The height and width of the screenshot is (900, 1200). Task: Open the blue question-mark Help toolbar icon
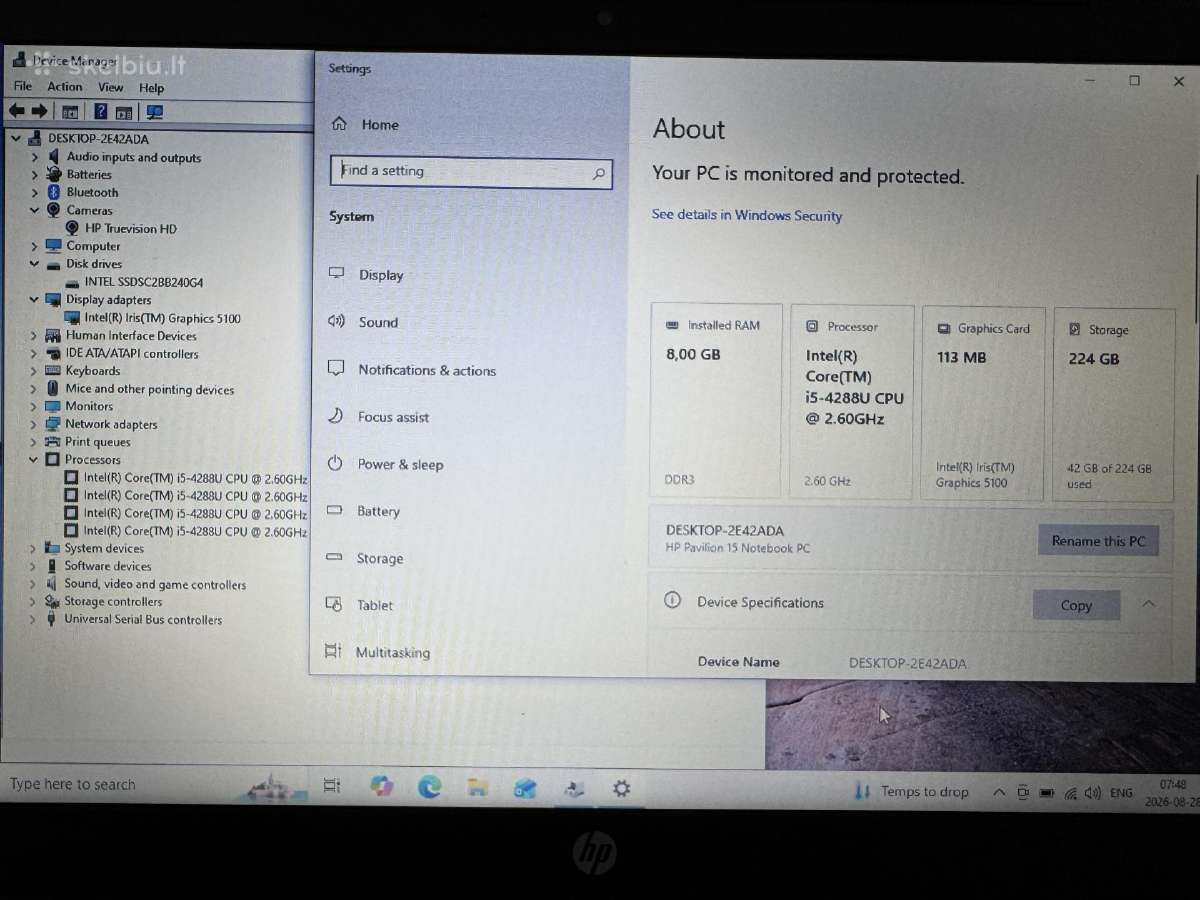coord(101,112)
